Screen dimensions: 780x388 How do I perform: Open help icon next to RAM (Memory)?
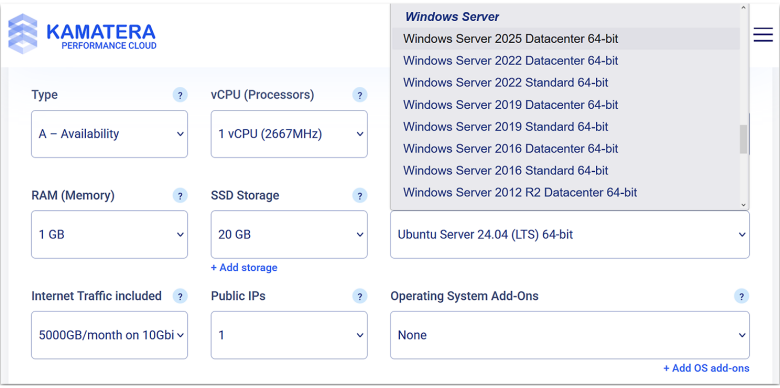coord(180,195)
